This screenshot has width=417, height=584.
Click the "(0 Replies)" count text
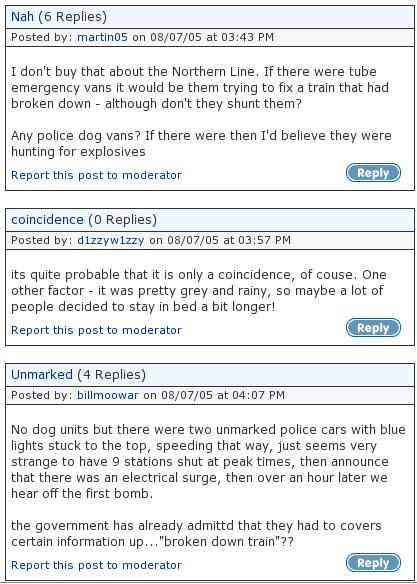(122, 220)
